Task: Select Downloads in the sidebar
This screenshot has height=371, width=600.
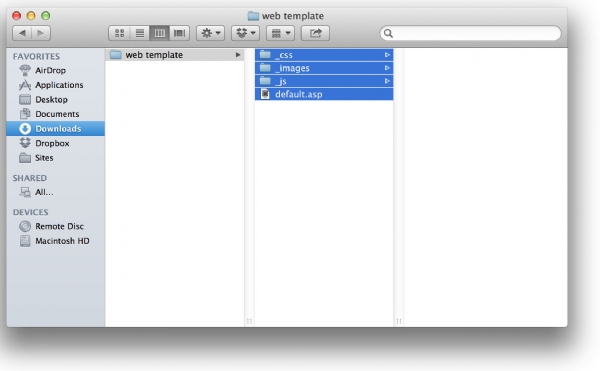Action: 55,129
